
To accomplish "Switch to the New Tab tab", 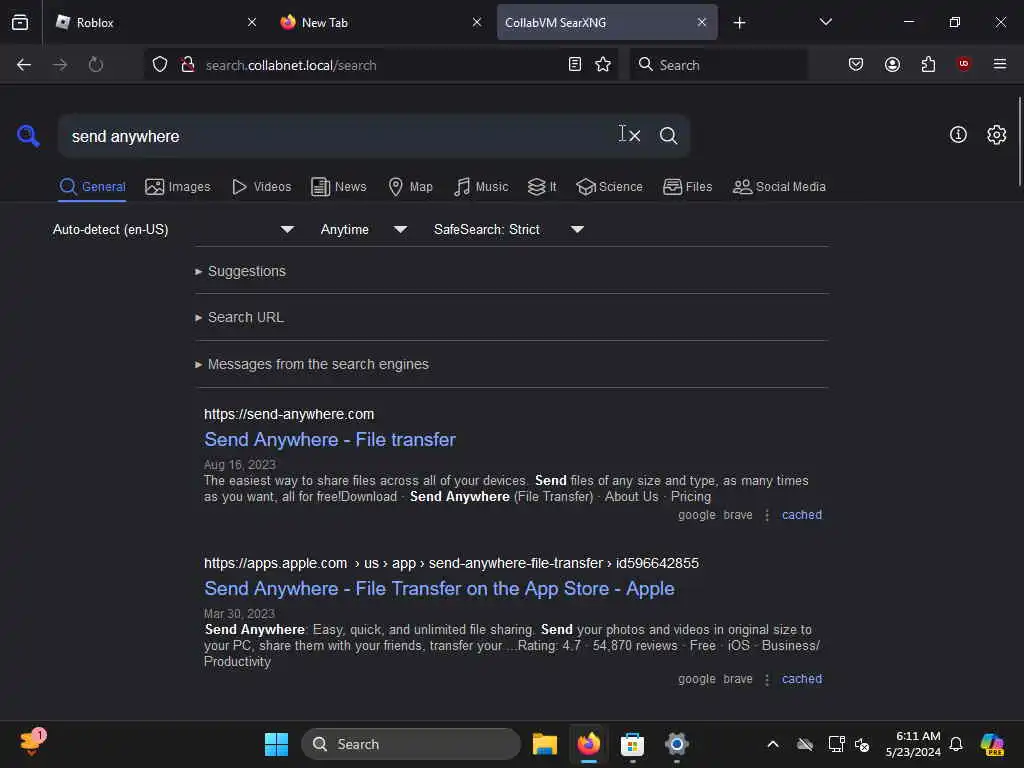I will [x=382, y=22].
